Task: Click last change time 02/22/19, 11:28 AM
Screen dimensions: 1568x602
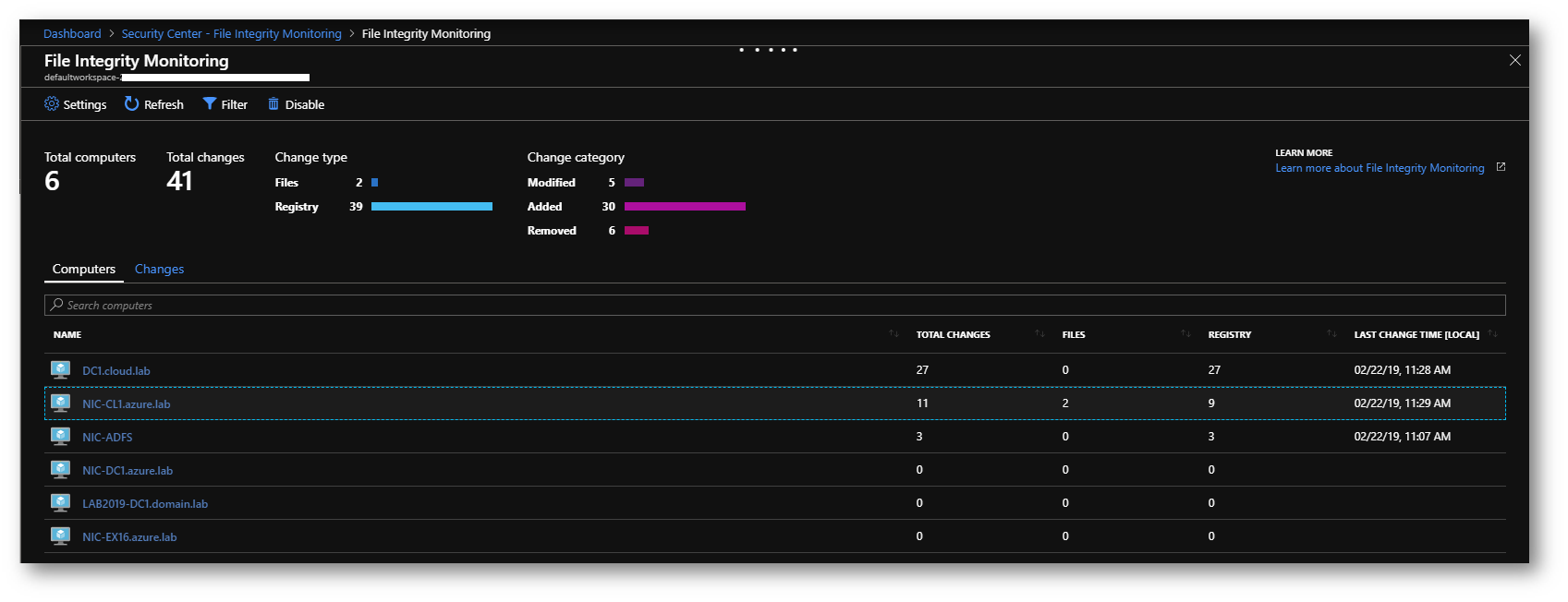Action: click(x=1402, y=370)
